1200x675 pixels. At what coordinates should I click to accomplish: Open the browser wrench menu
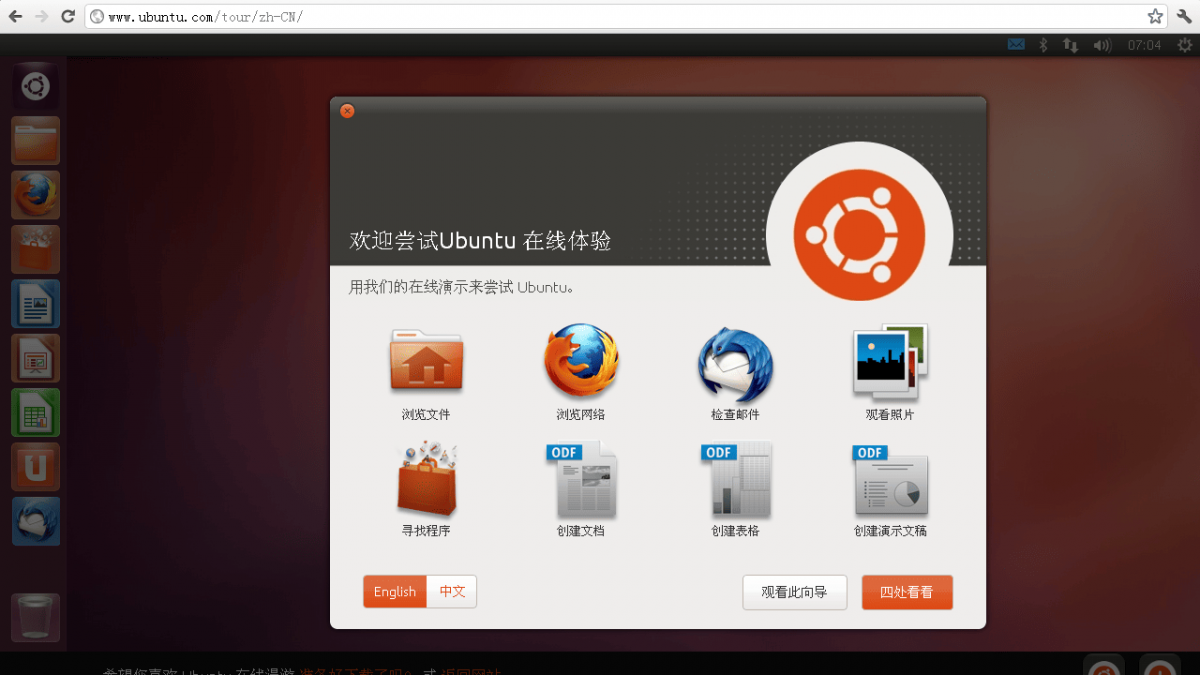1184,16
